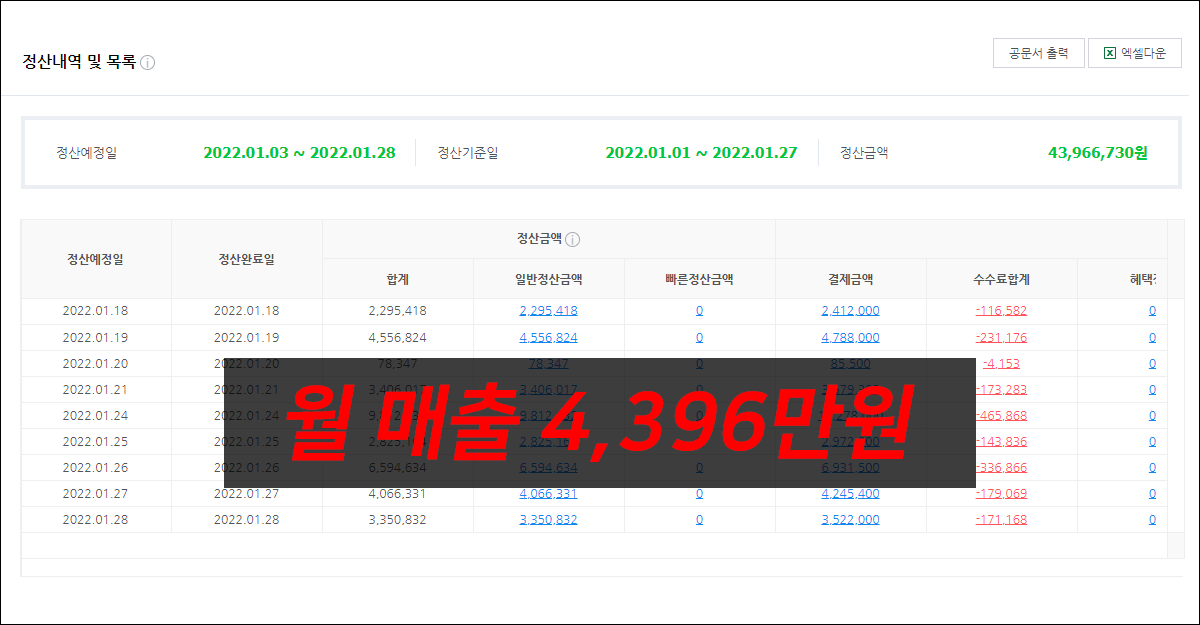The height and width of the screenshot is (625, 1200).
Task: Open 결제금액 link 2,412,000
Action: tap(850, 311)
